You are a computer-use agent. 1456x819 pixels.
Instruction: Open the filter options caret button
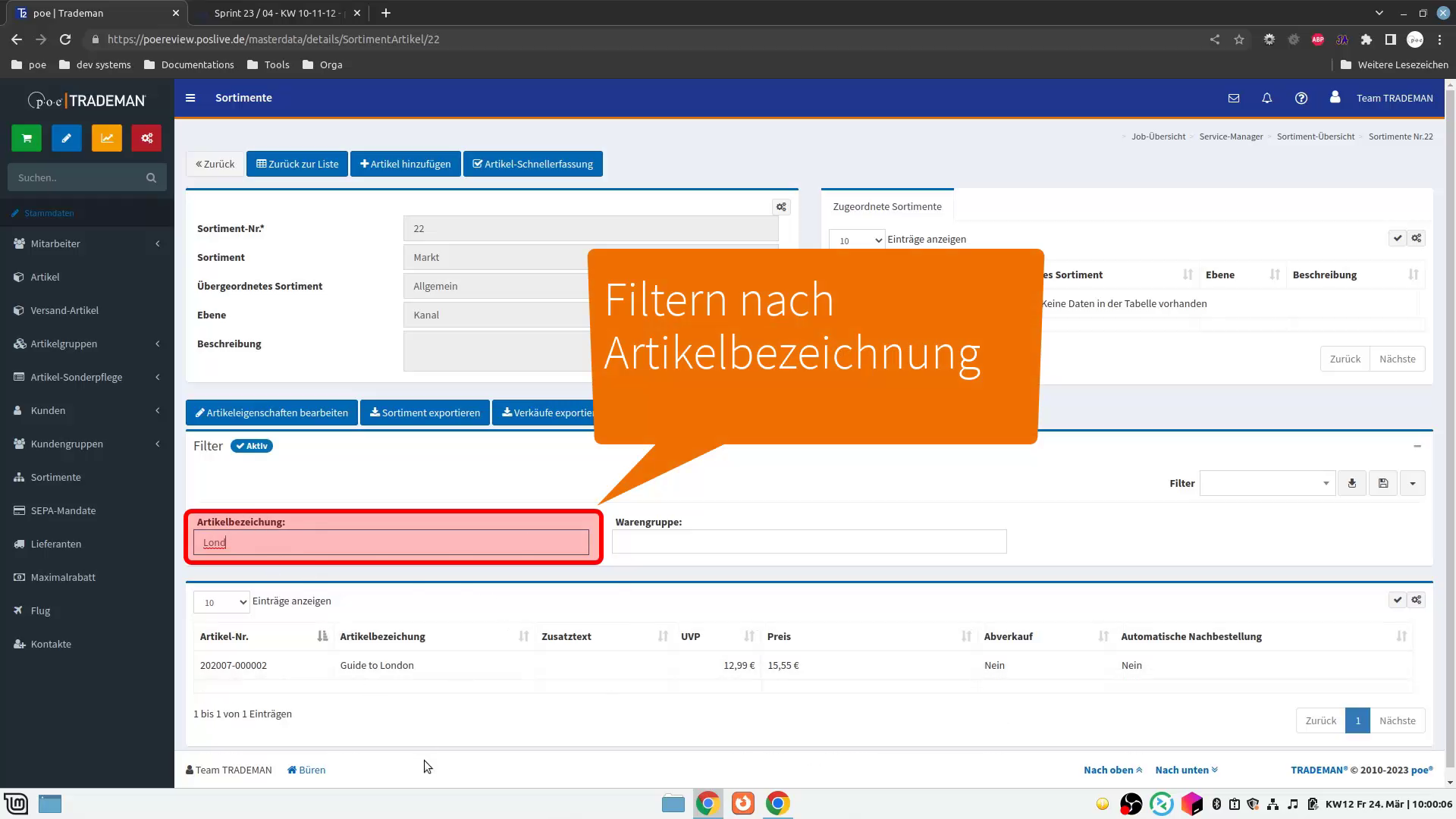coord(1412,483)
